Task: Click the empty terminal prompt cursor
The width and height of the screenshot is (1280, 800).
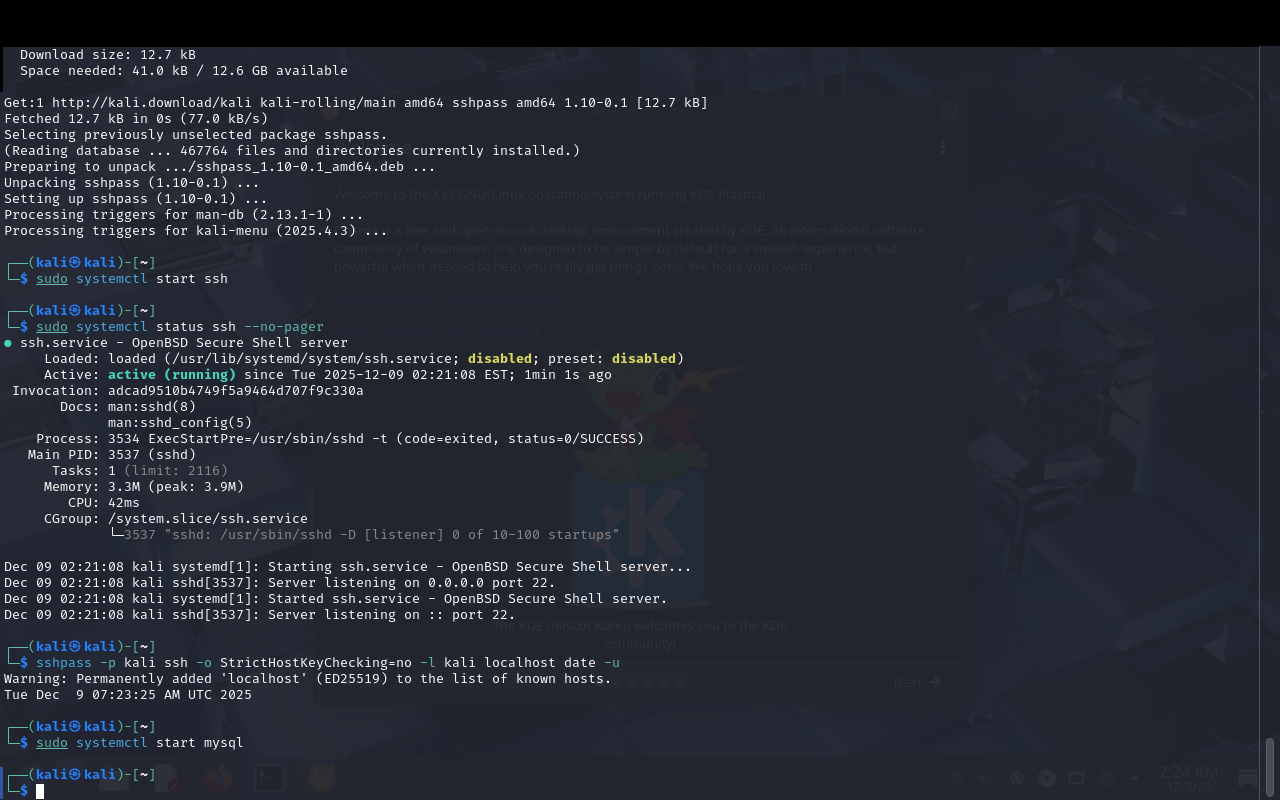Action: coord(40,791)
